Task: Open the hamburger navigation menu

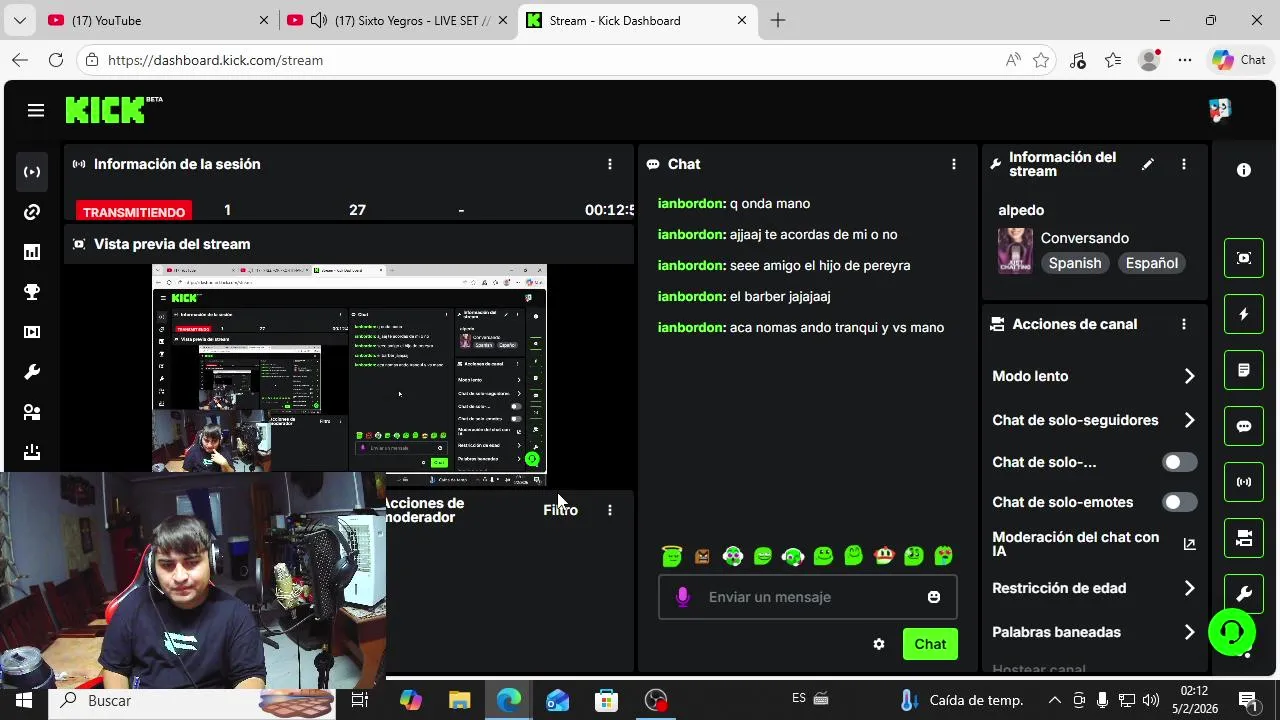Action: 36,110
